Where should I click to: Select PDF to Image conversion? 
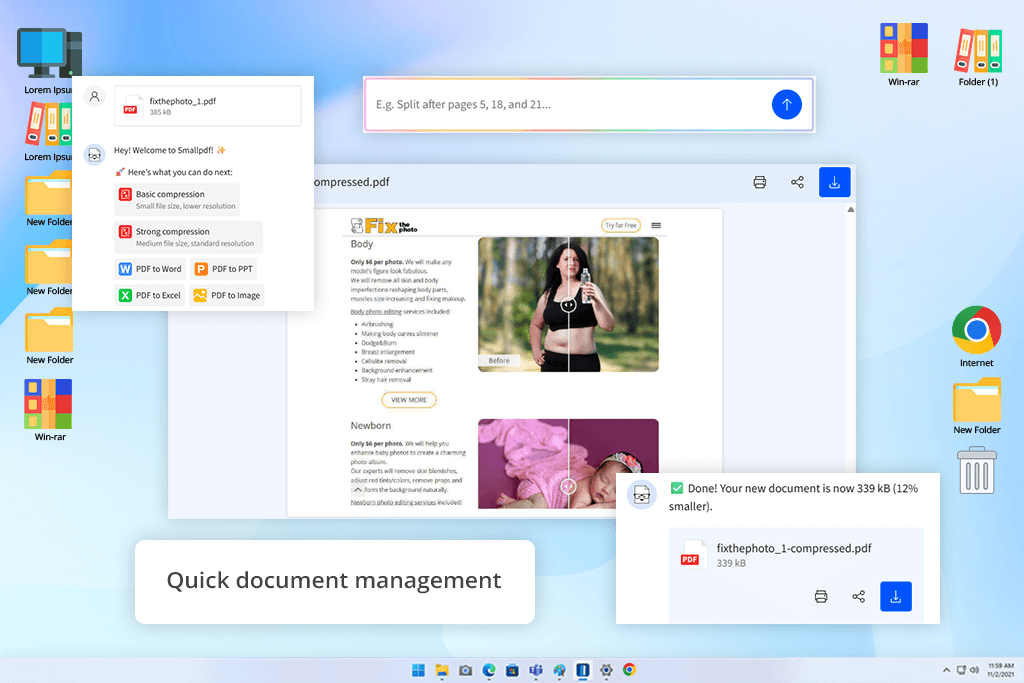point(227,295)
